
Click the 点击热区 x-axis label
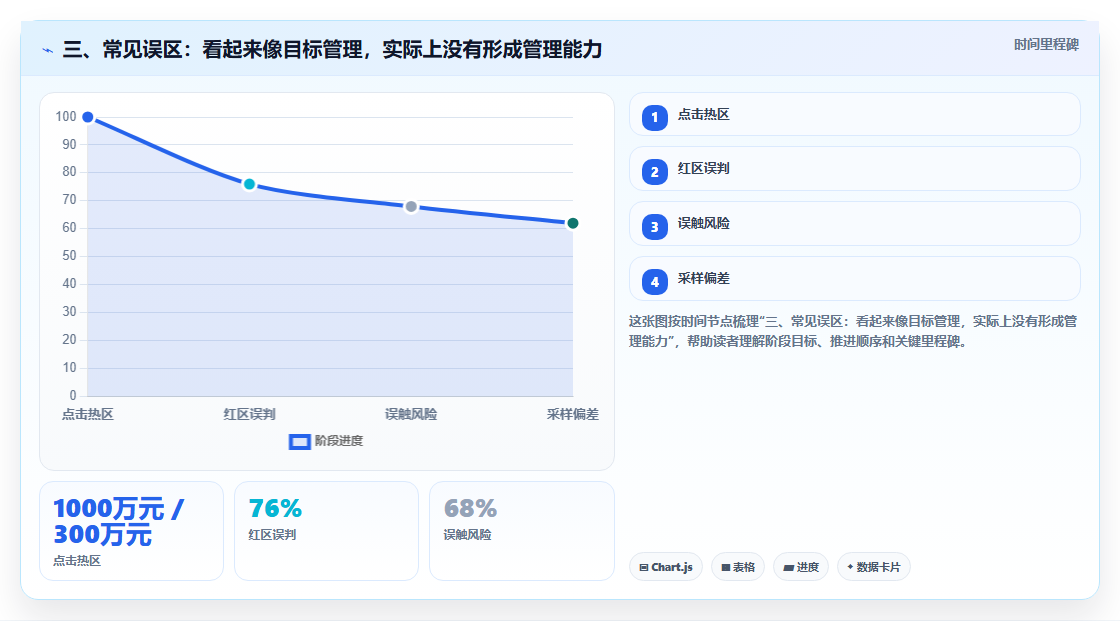tap(88, 414)
